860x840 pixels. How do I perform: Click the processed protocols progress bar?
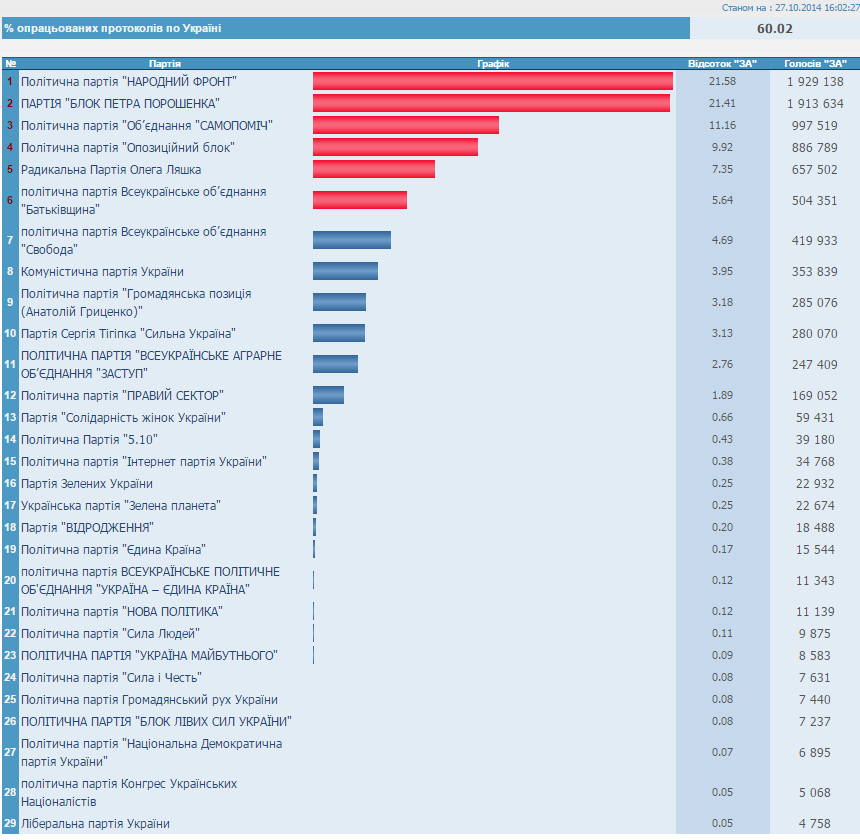click(x=345, y=28)
